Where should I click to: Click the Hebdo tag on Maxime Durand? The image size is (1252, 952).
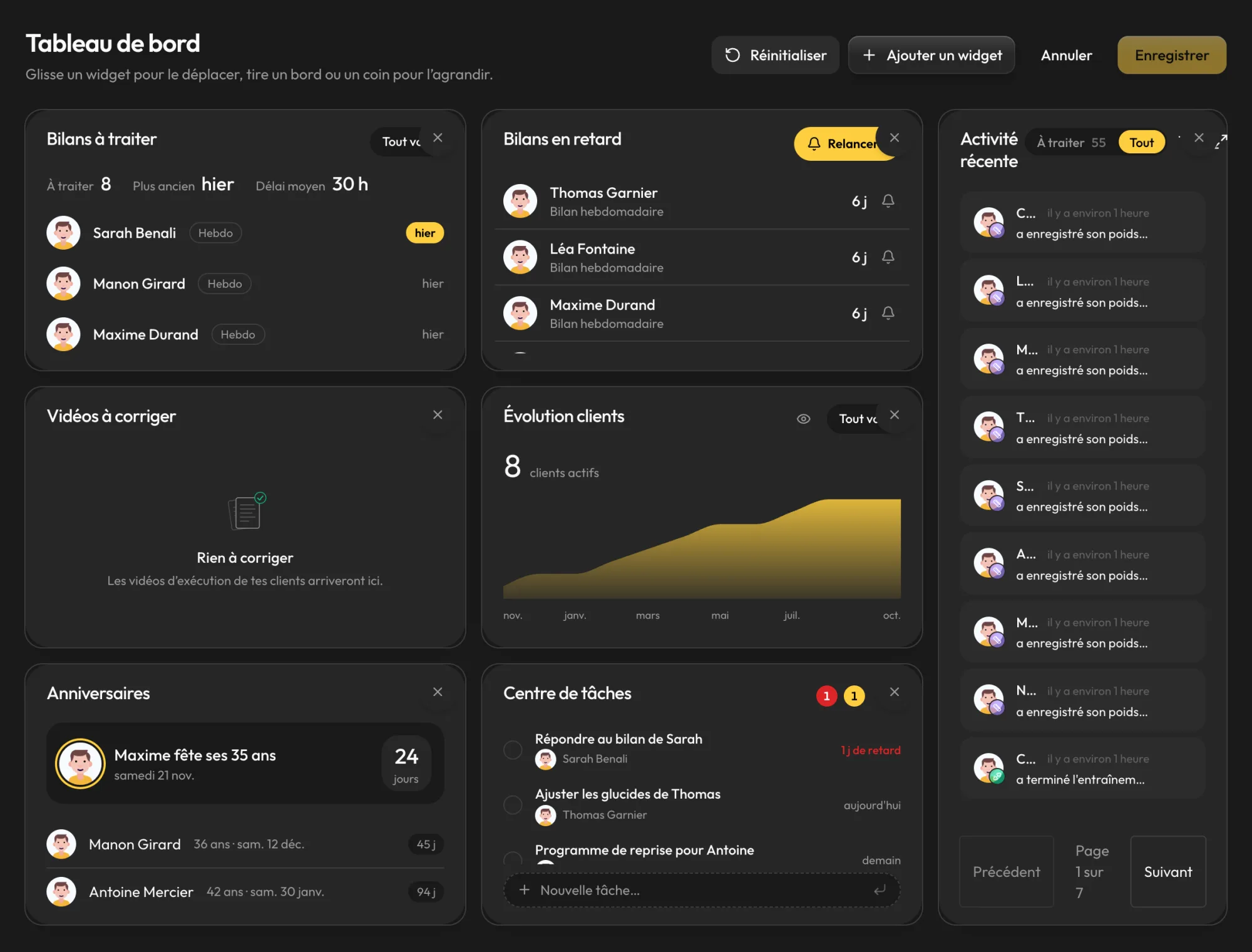pyautogui.click(x=238, y=334)
